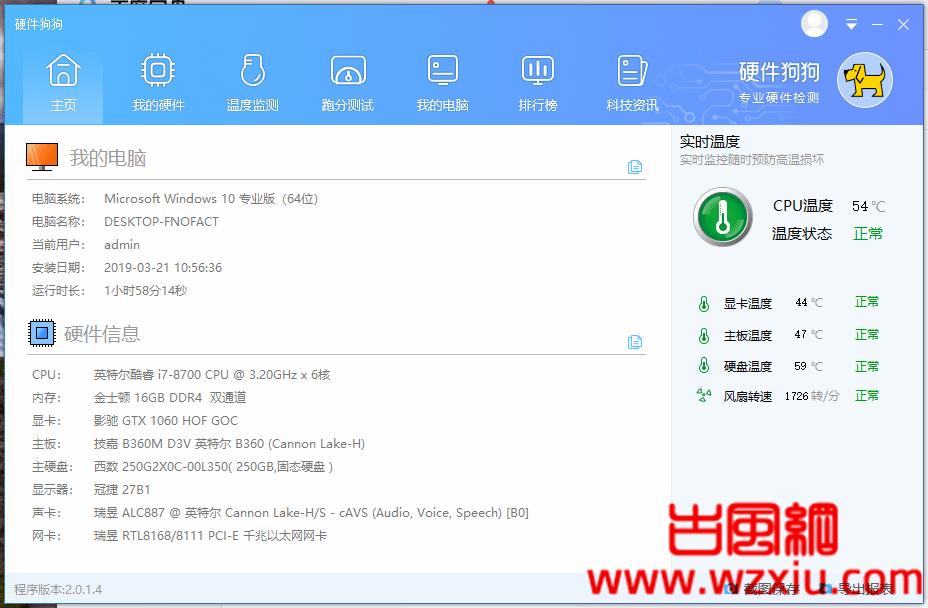Screen dimensions: 928x608
Task: Click the blue chip 硬件信息 icon
Action: coord(42,333)
